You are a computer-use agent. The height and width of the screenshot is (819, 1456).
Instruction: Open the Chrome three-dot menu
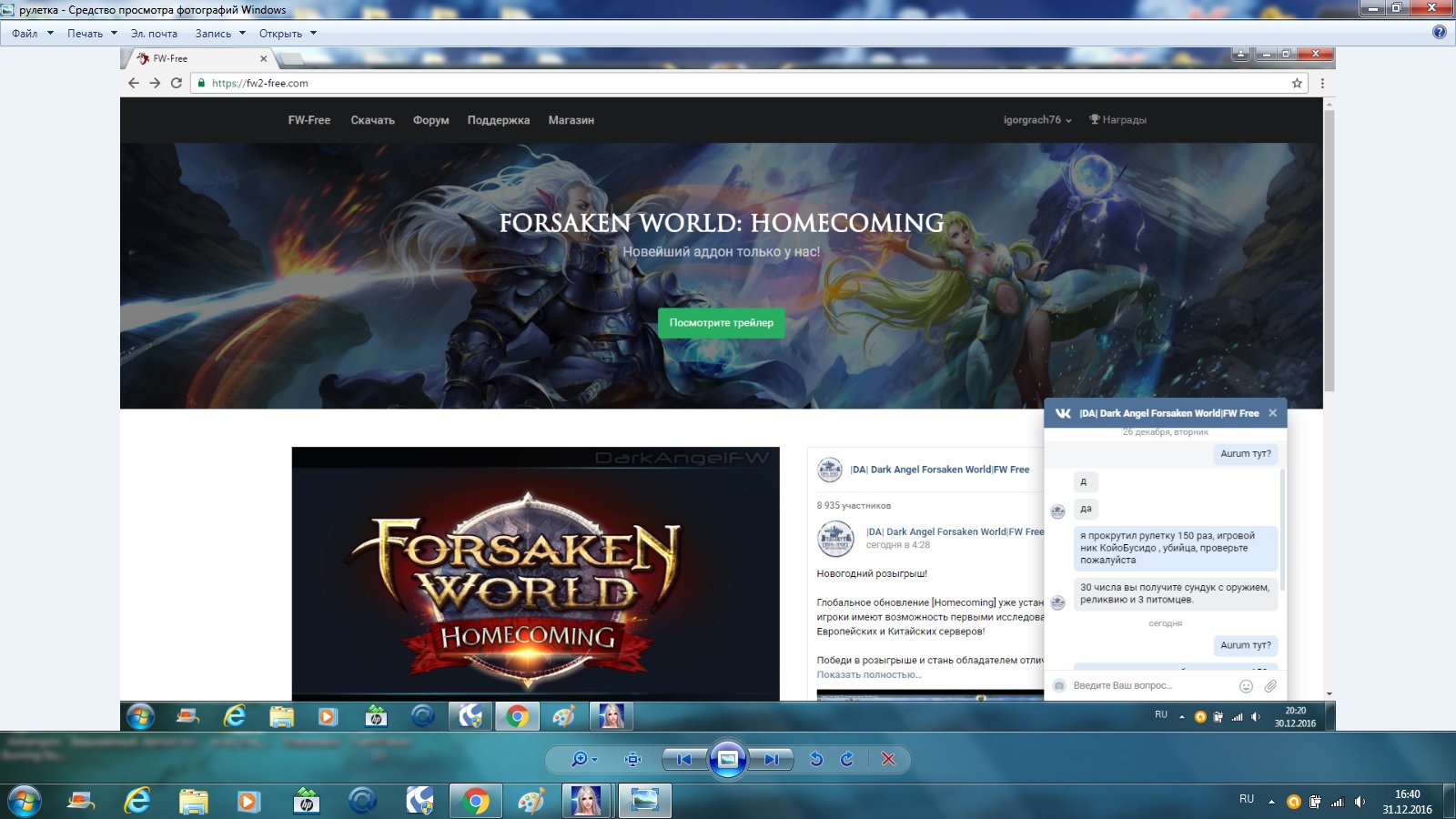pos(1322,83)
